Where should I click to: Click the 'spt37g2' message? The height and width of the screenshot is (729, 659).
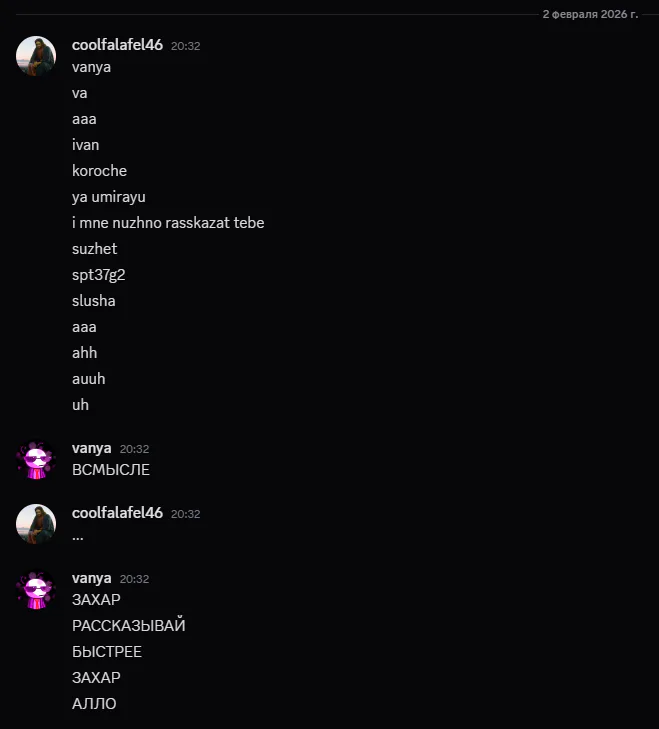pos(99,275)
